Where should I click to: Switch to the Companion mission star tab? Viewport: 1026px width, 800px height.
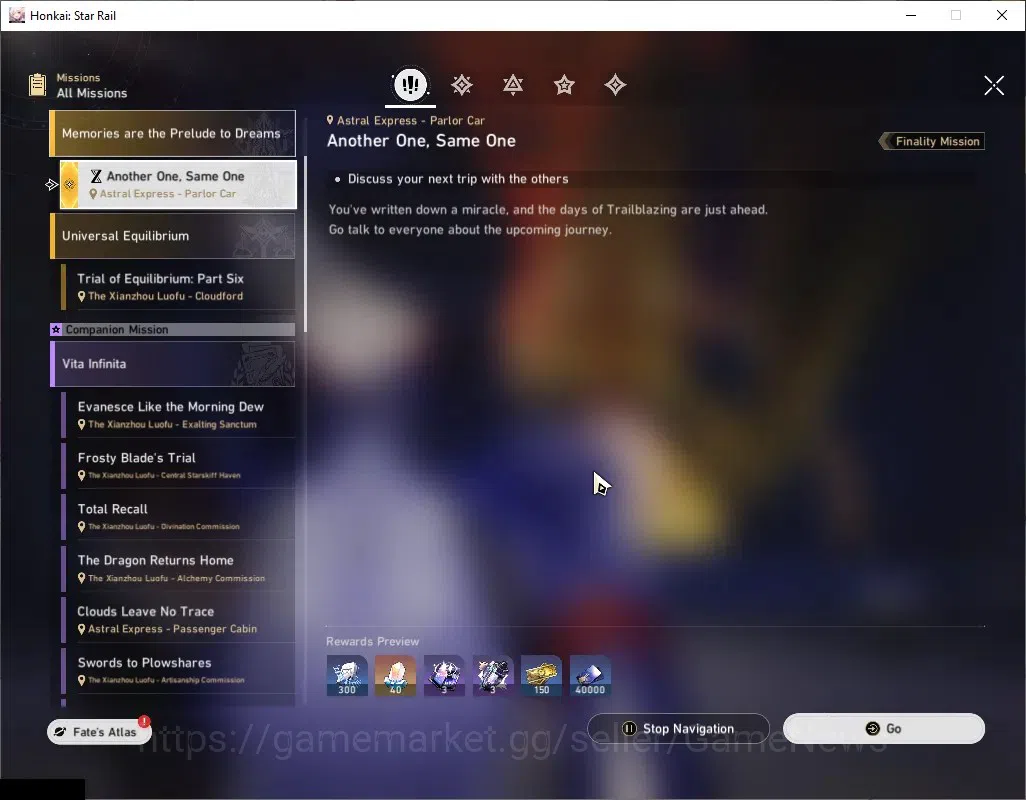[564, 85]
